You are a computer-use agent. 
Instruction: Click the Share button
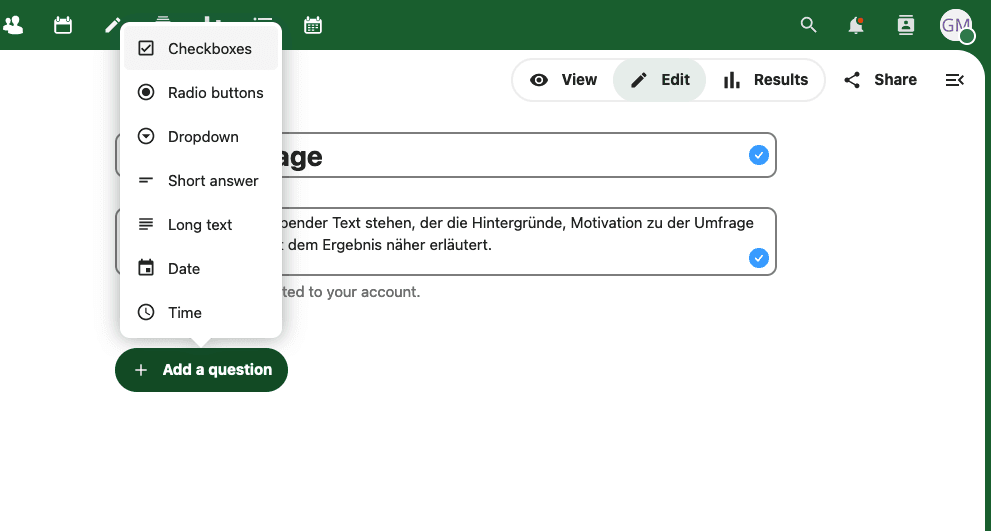click(880, 80)
